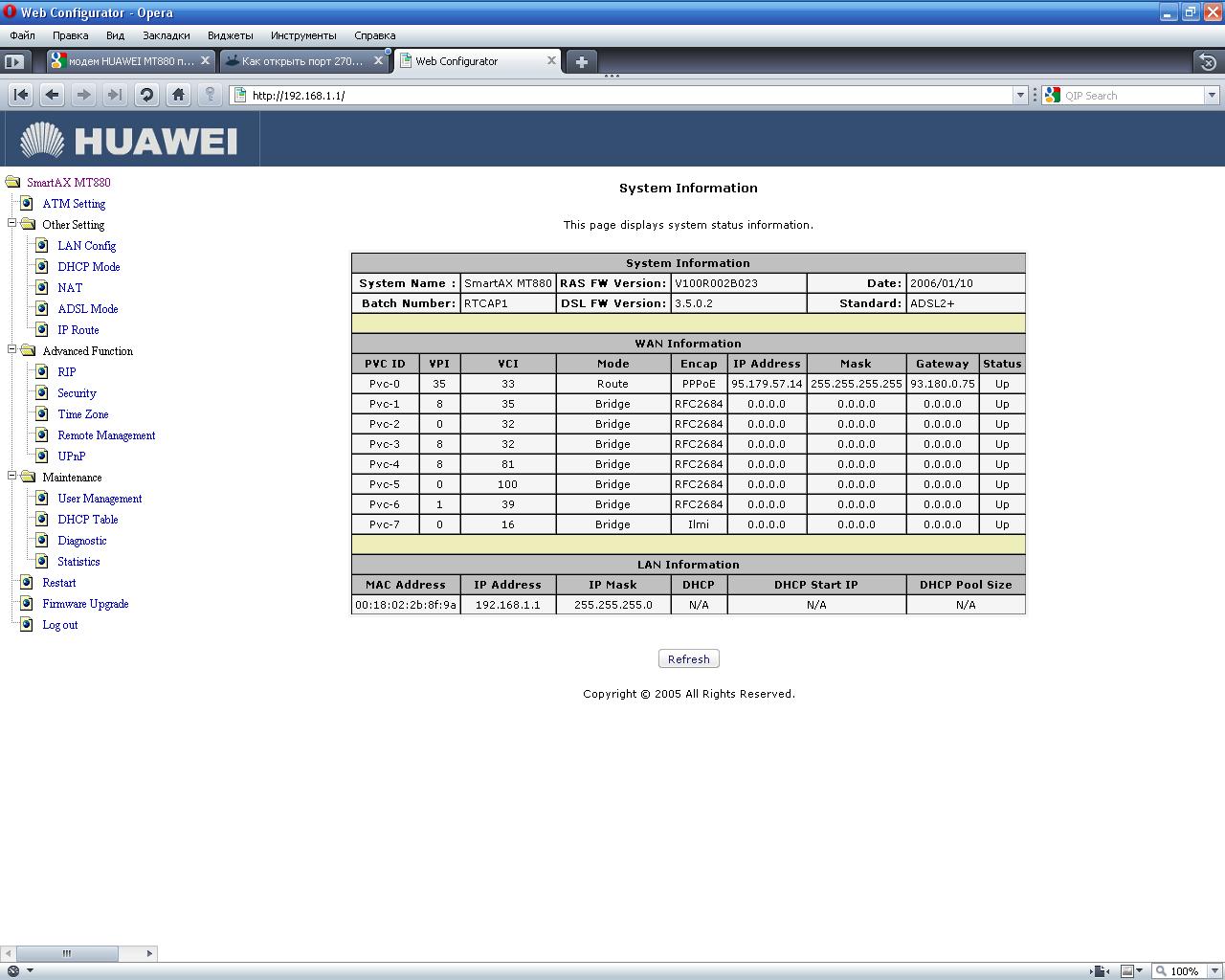Click the HUAWEI logo banner
Screen dimensions: 1225x980
(129, 140)
